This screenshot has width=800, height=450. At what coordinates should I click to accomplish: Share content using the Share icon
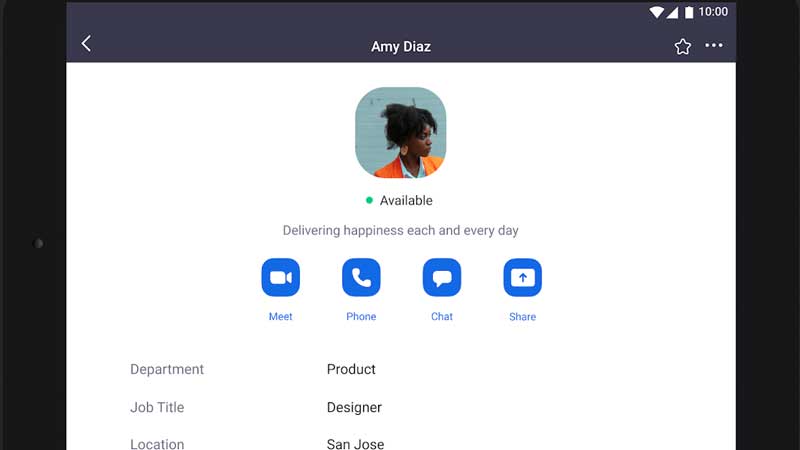pyautogui.click(x=522, y=278)
